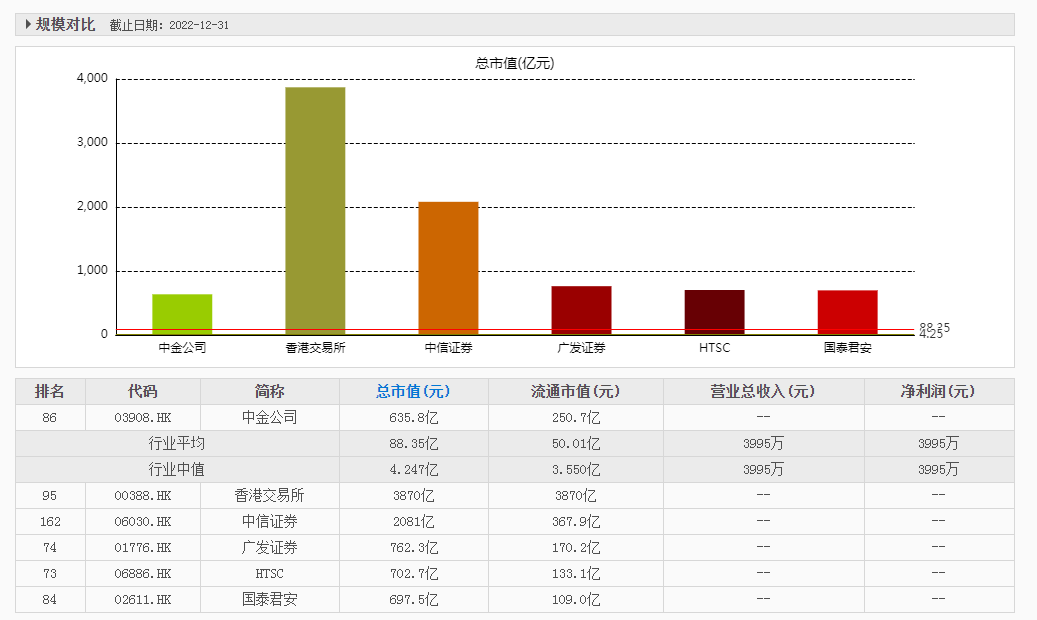Click stock code 01776.HK
The height and width of the screenshot is (620, 1037).
pyautogui.click(x=142, y=547)
